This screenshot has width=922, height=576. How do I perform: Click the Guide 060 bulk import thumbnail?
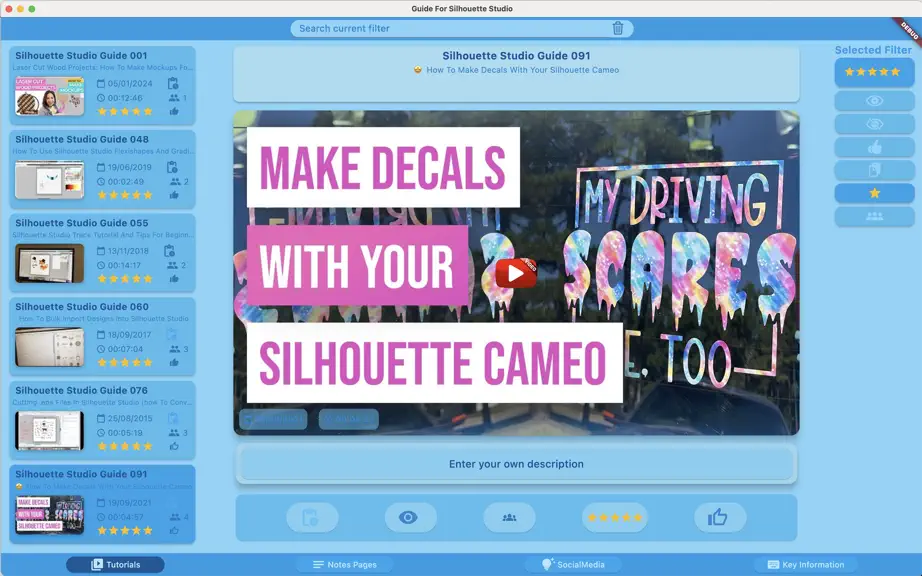(x=49, y=347)
